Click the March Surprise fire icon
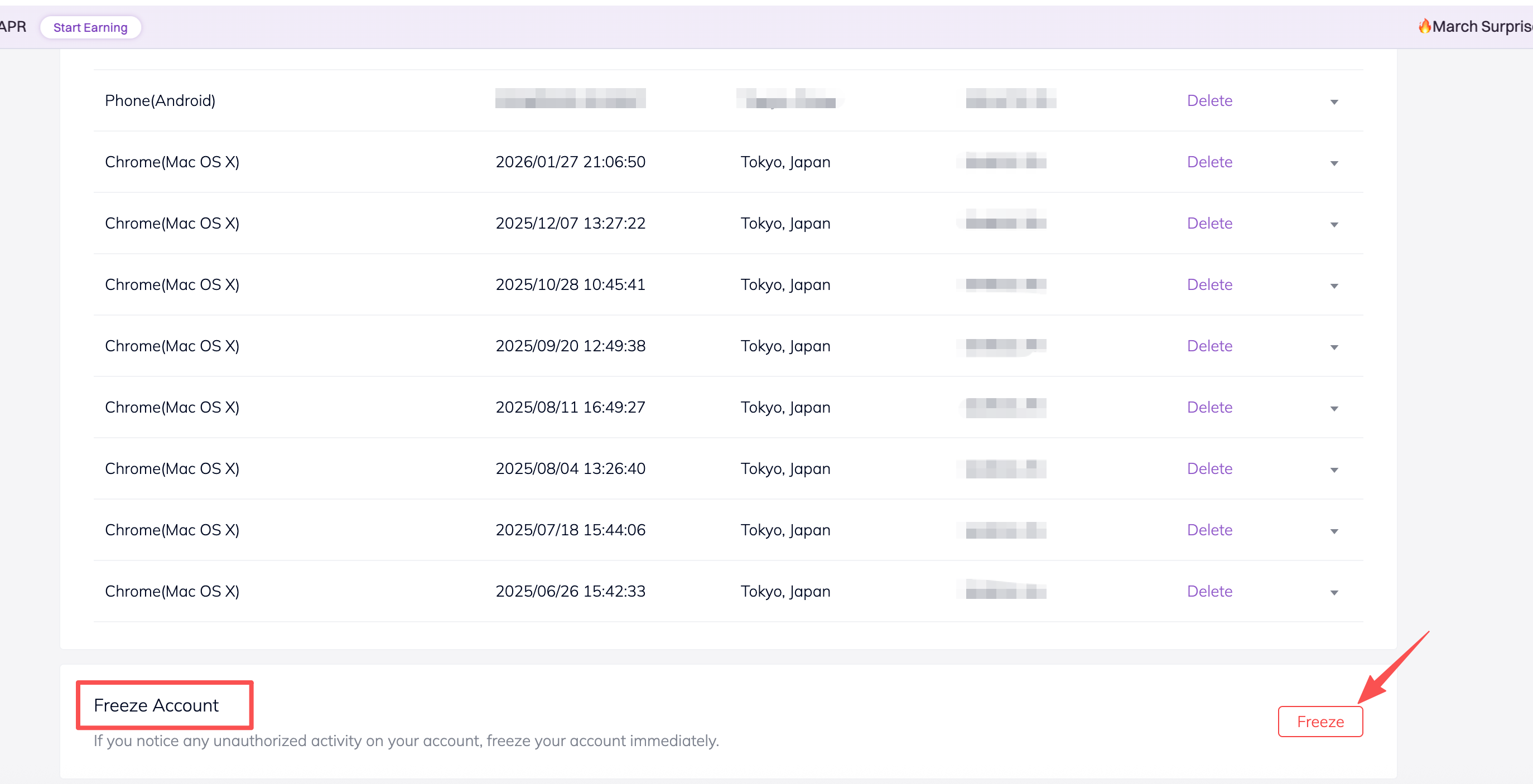The width and height of the screenshot is (1533, 784). (x=1424, y=26)
